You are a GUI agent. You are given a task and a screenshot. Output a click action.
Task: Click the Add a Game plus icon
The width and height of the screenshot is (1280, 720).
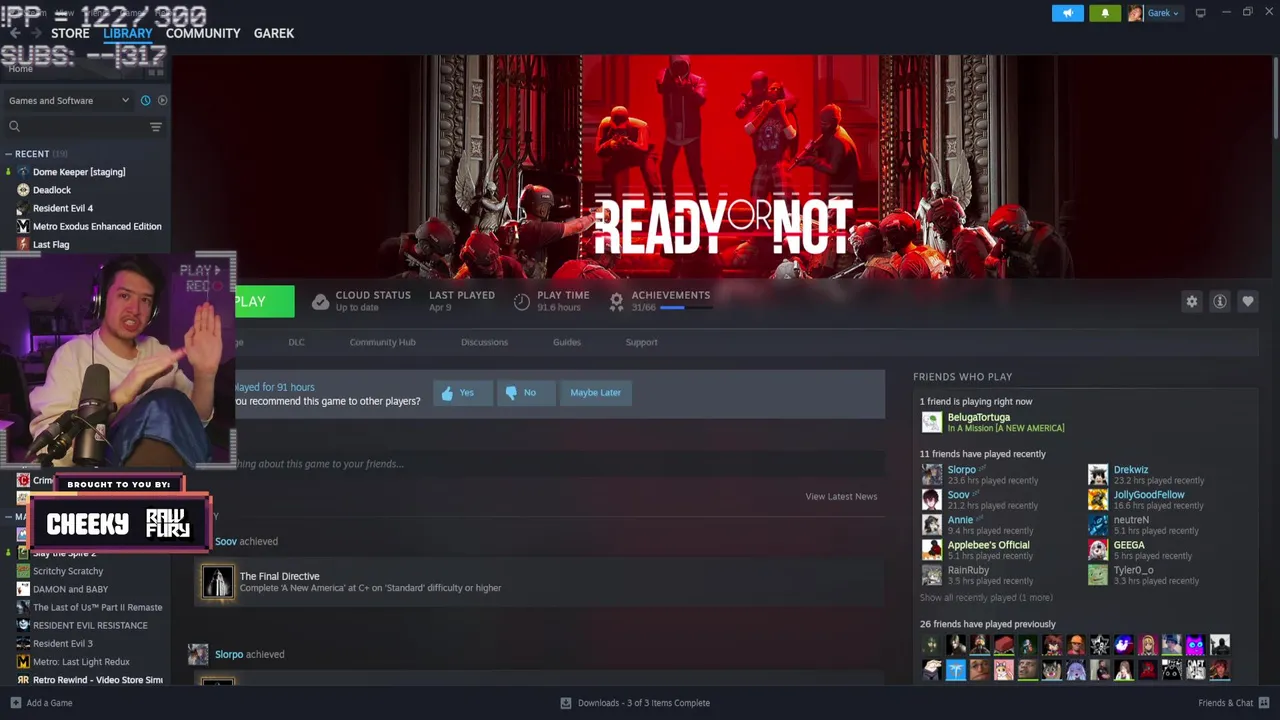pos(15,703)
